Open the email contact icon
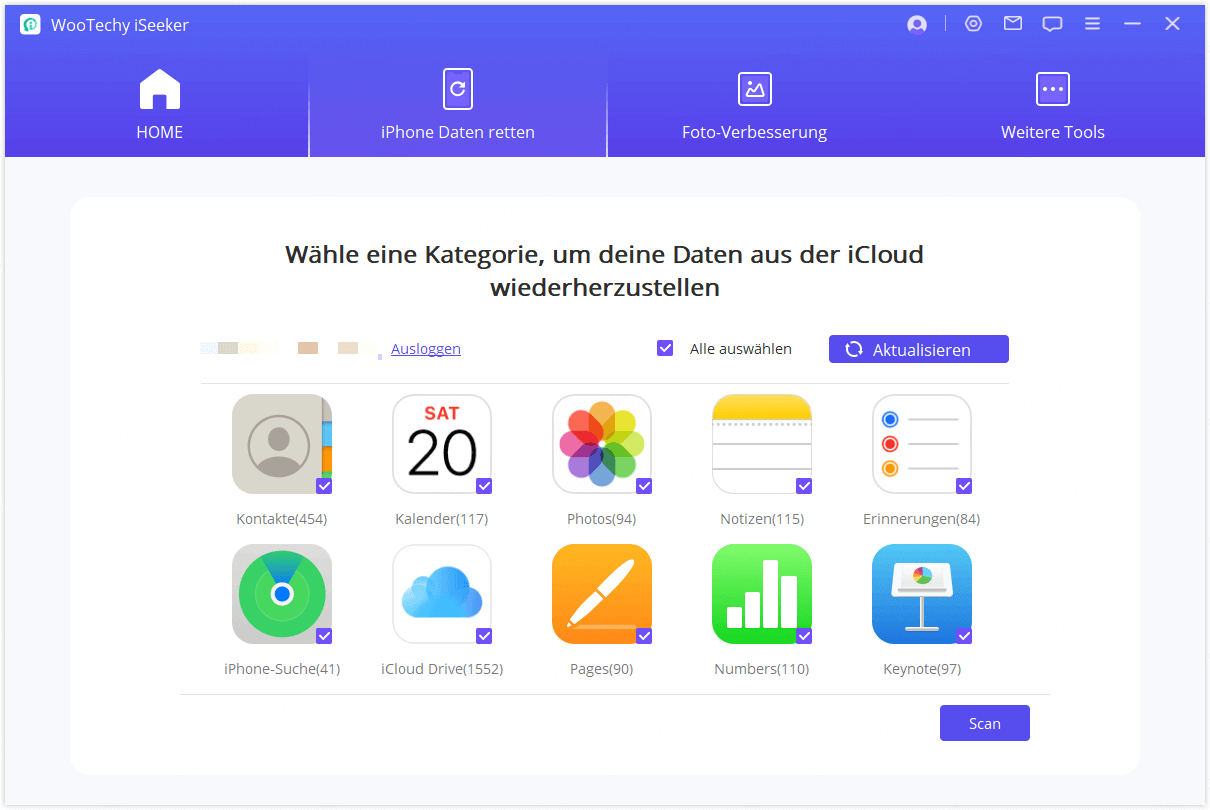 pos(1012,23)
